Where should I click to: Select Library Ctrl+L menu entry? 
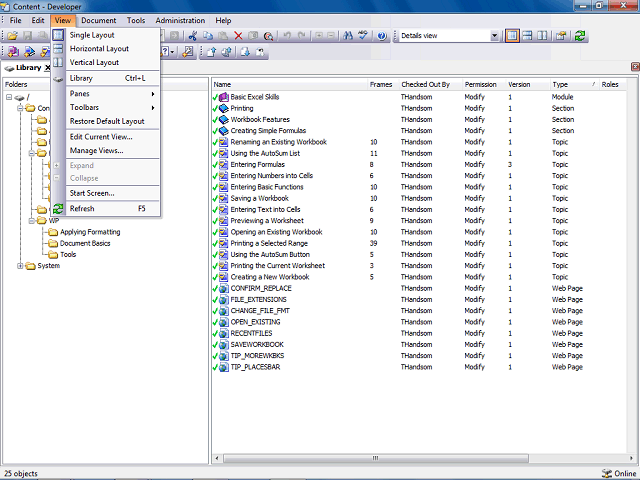click(106, 78)
